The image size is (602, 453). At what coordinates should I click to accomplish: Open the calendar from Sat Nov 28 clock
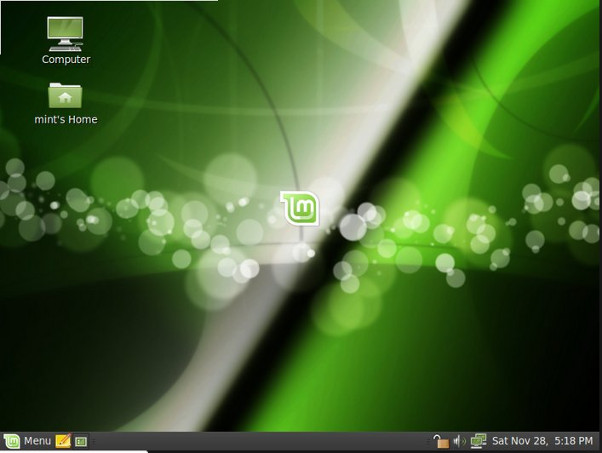pos(542,441)
